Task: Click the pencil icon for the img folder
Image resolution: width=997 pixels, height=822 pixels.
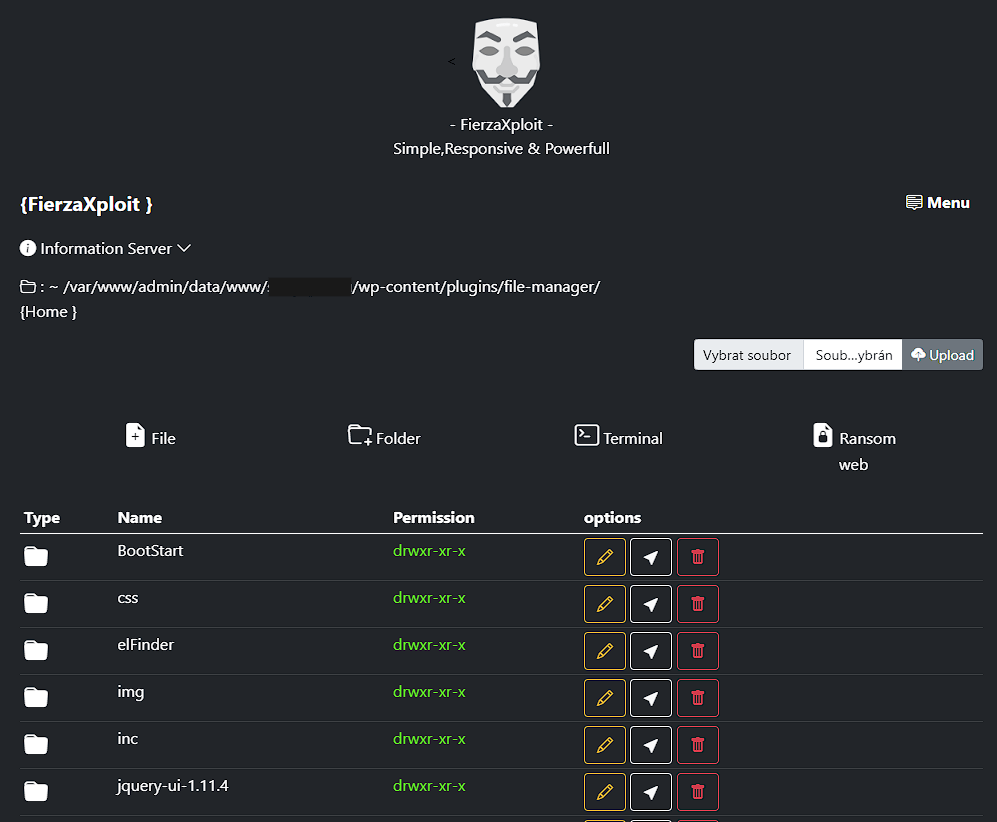Action: coord(605,698)
